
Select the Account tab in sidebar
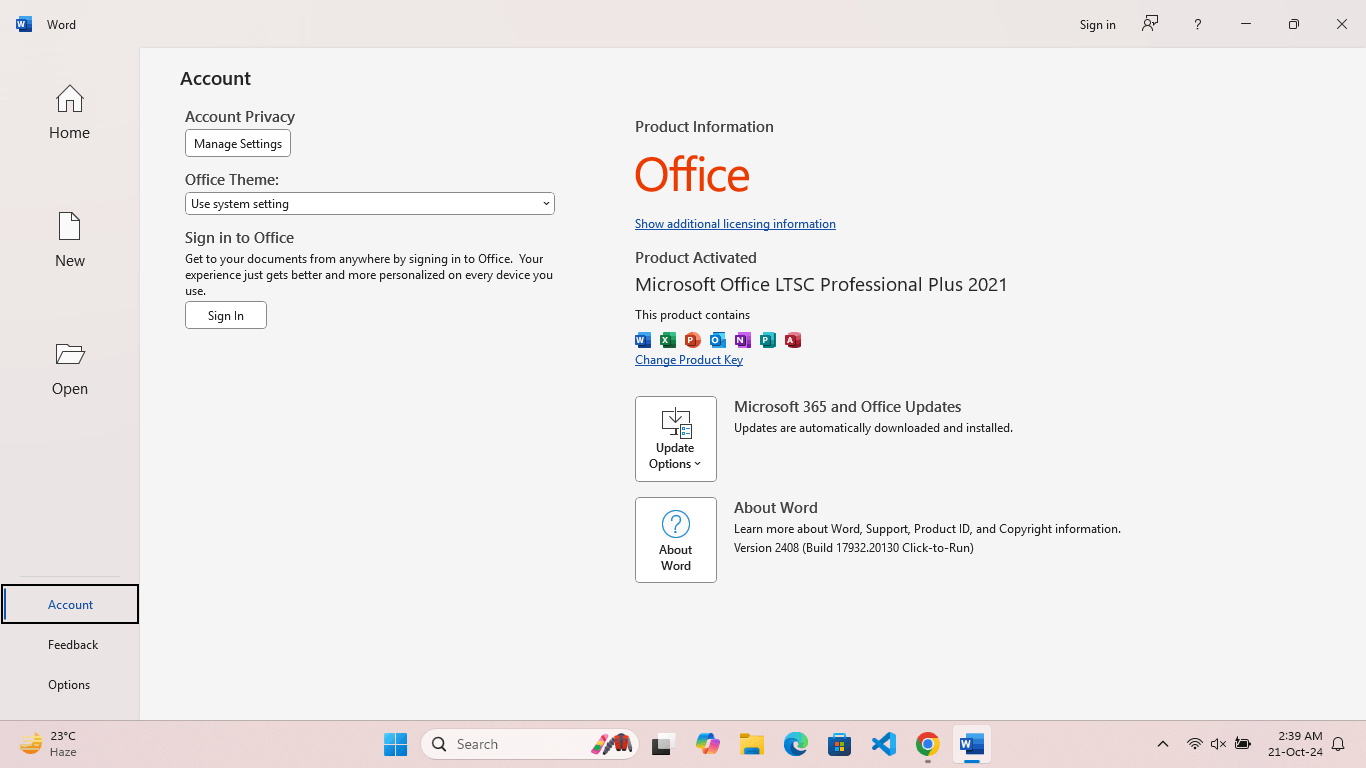point(70,604)
